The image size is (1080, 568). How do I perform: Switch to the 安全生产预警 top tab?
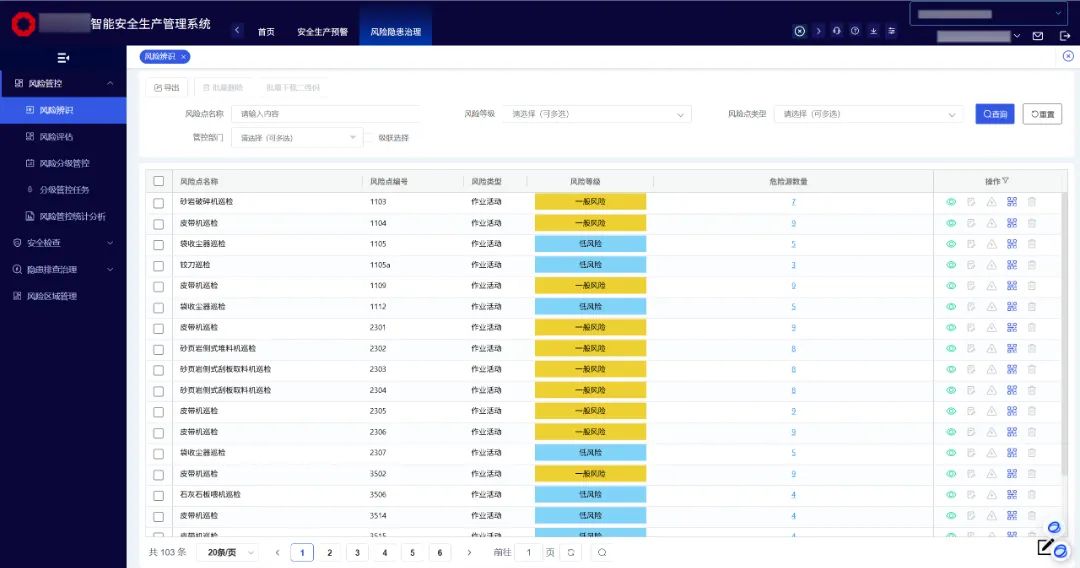coord(322,32)
